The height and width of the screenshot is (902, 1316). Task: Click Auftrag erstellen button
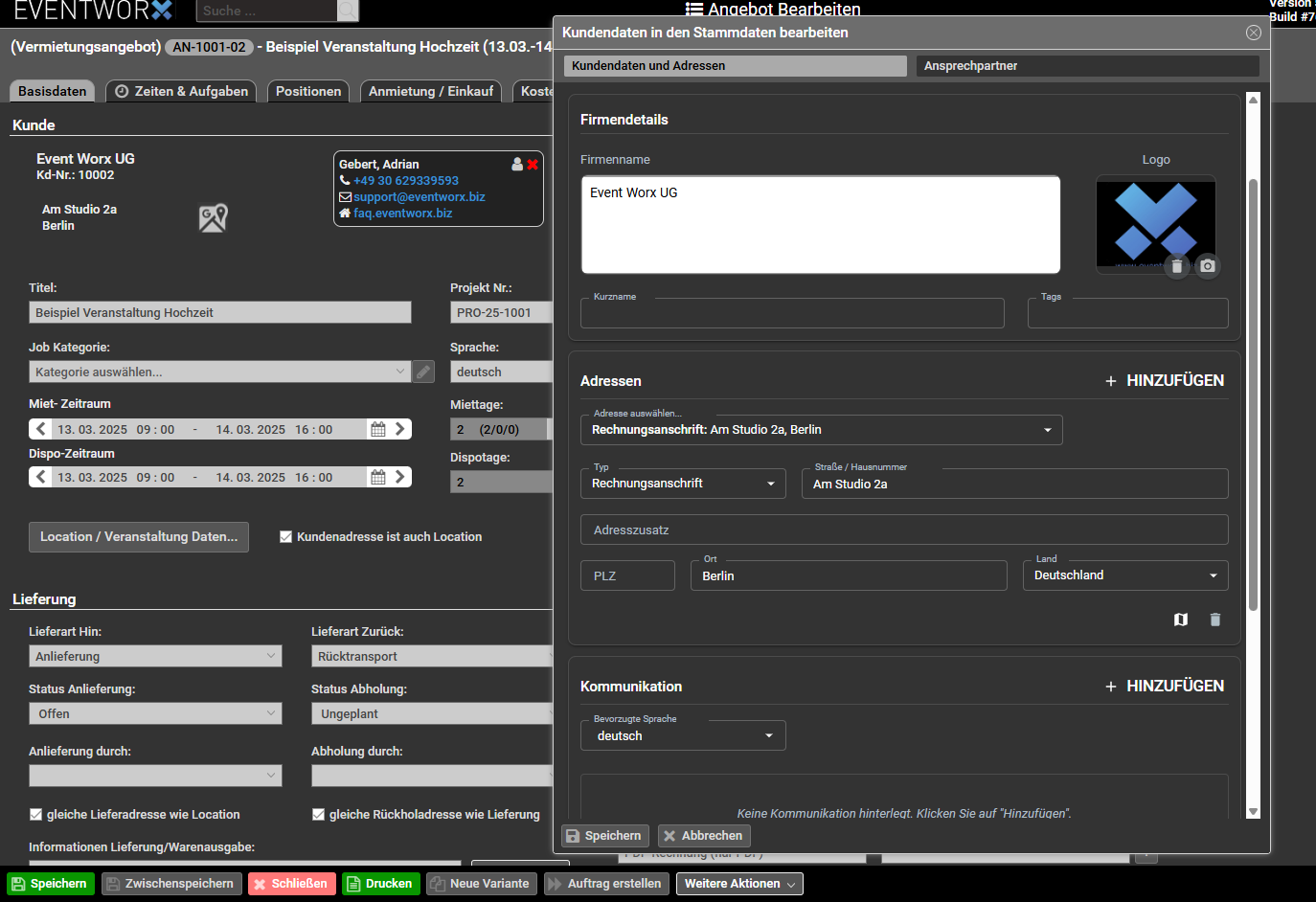tap(606, 884)
